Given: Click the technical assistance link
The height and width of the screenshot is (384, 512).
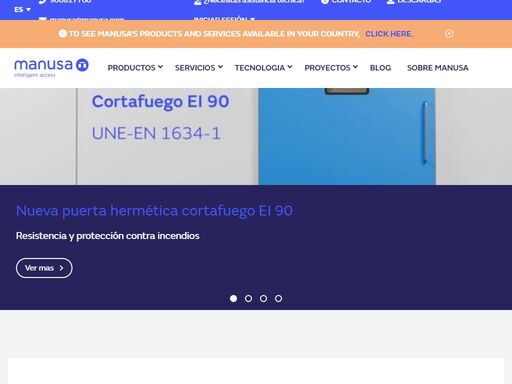Looking at the screenshot, I should (x=249, y=2).
